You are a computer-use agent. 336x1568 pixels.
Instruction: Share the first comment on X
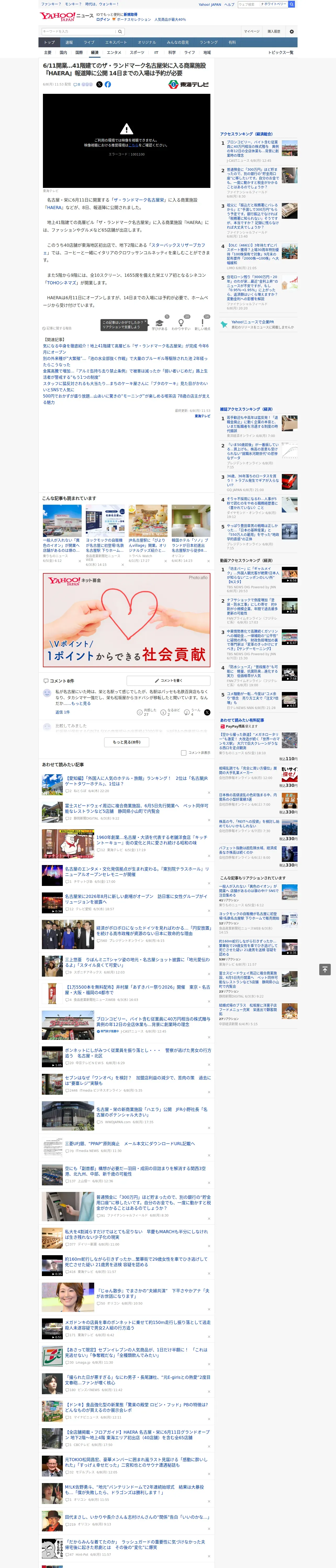[x=207, y=712]
